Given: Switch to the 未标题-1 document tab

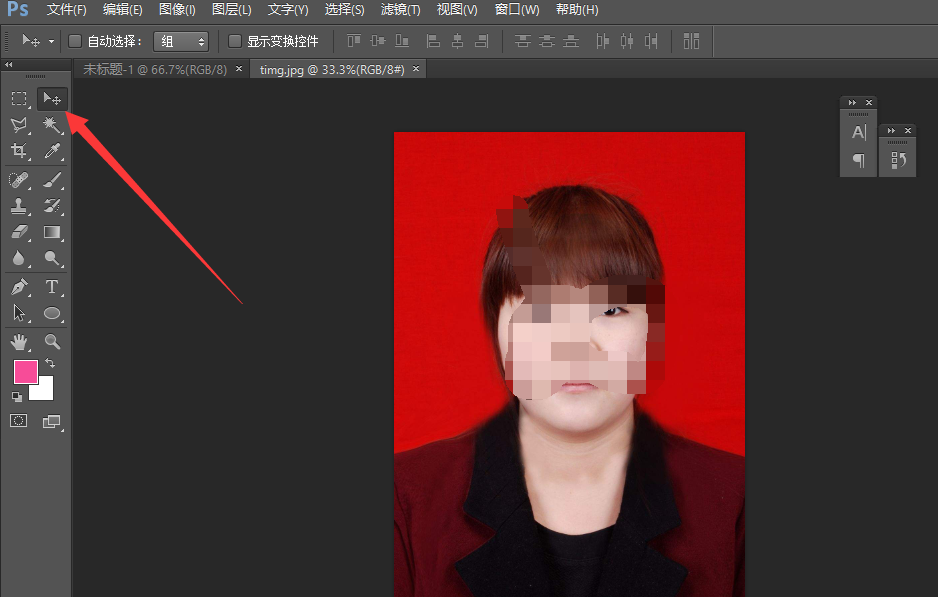Looking at the screenshot, I should (x=155, y=69).
